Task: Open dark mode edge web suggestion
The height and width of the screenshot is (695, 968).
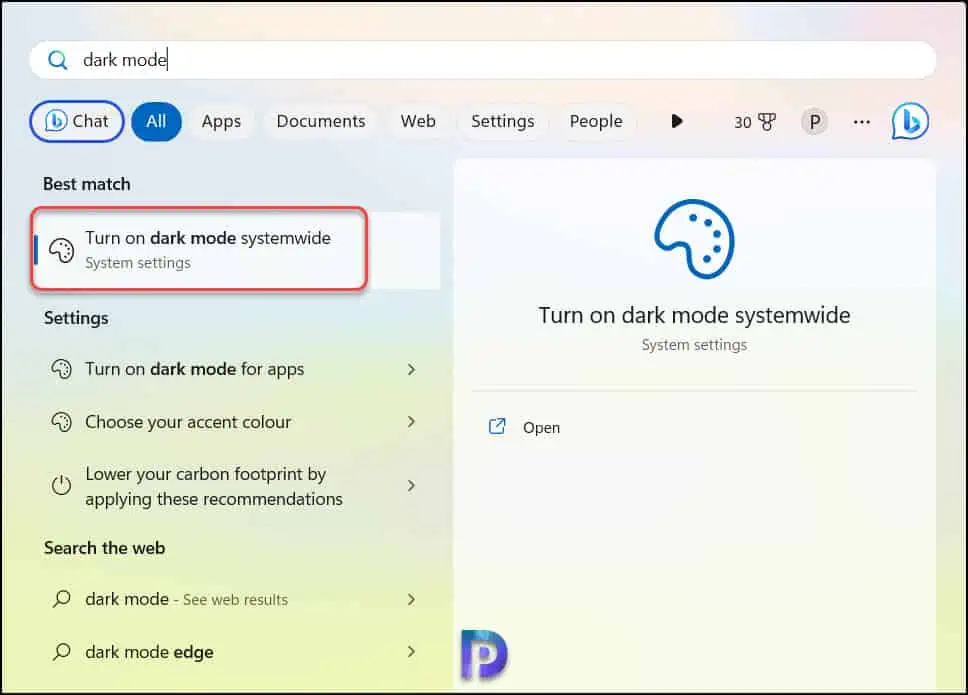Action: coord(233,652)
